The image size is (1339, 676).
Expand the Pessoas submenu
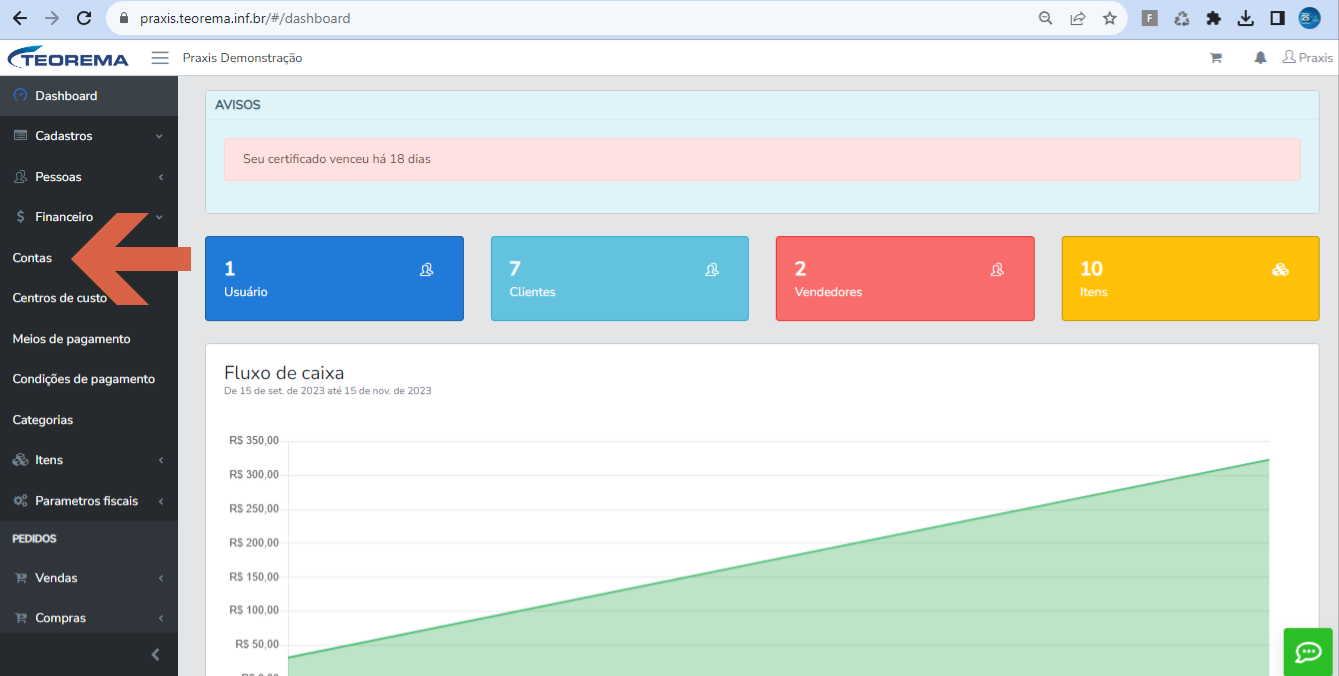coord(89,177)
